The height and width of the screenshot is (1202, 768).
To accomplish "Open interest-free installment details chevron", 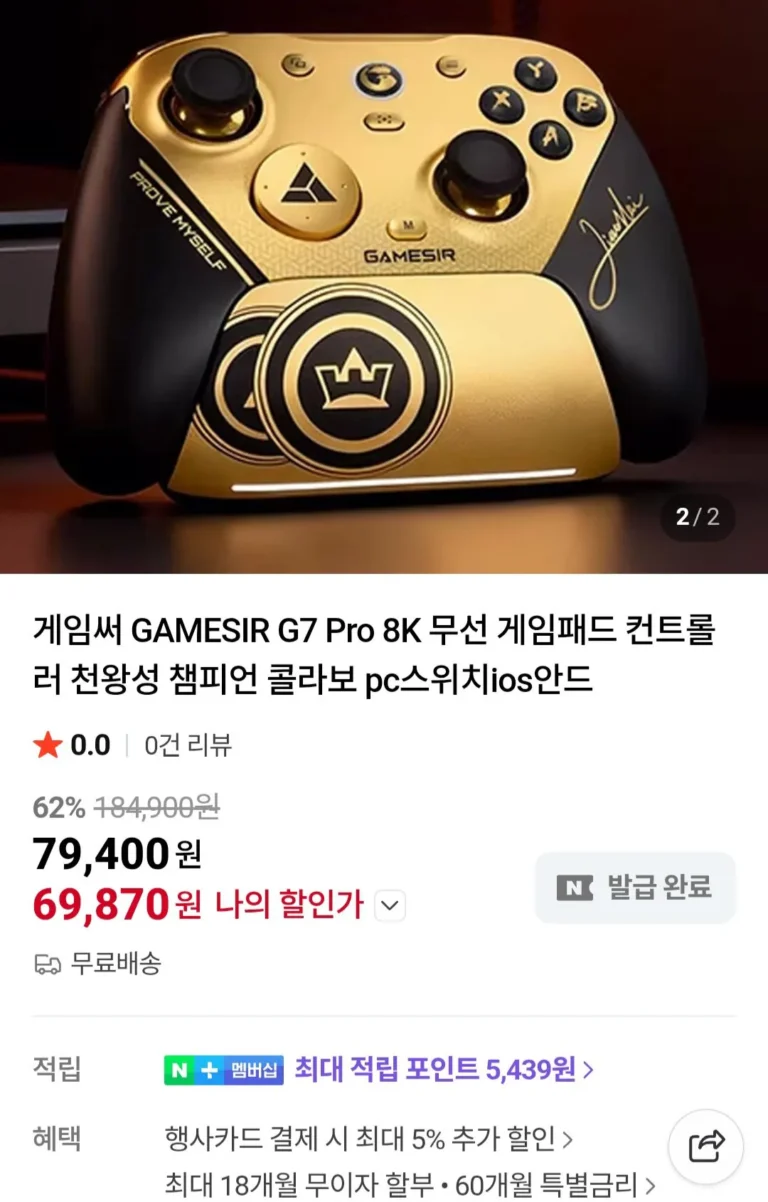I will (651, 1186).
